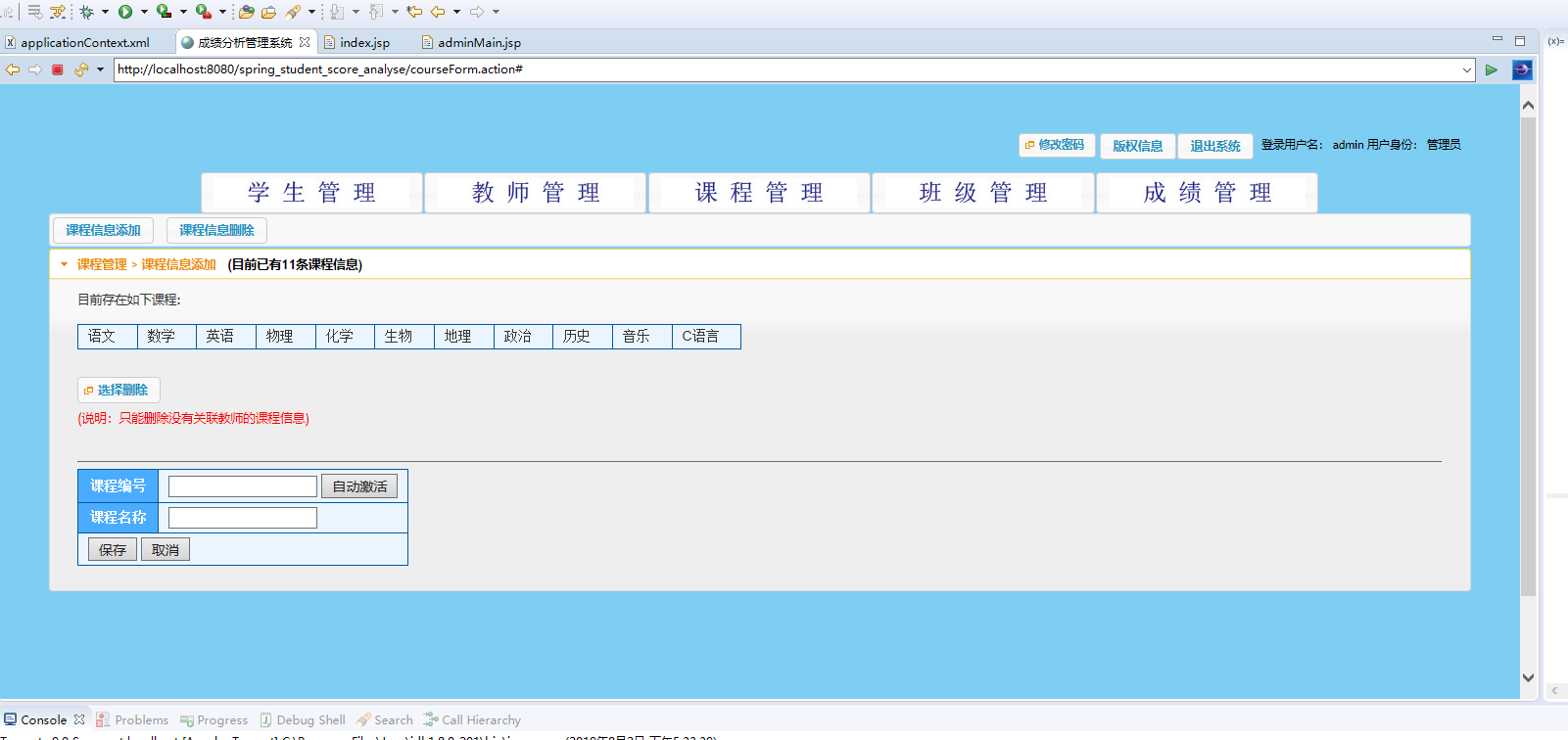The width and height of the screenshot is (1568, 740).
Task: Click the Open Type folder icon
Action: (x=247, y=12)
